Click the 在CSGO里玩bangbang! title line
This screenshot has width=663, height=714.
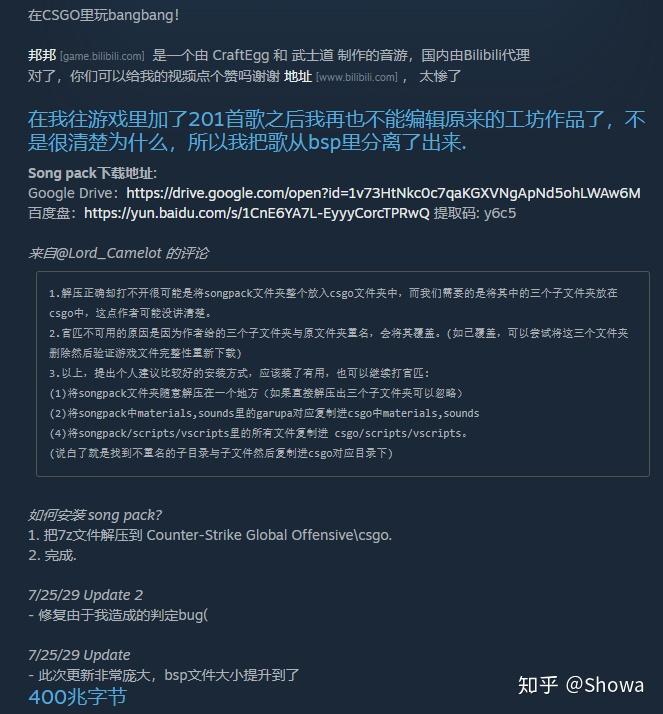[x=103, y=15]
